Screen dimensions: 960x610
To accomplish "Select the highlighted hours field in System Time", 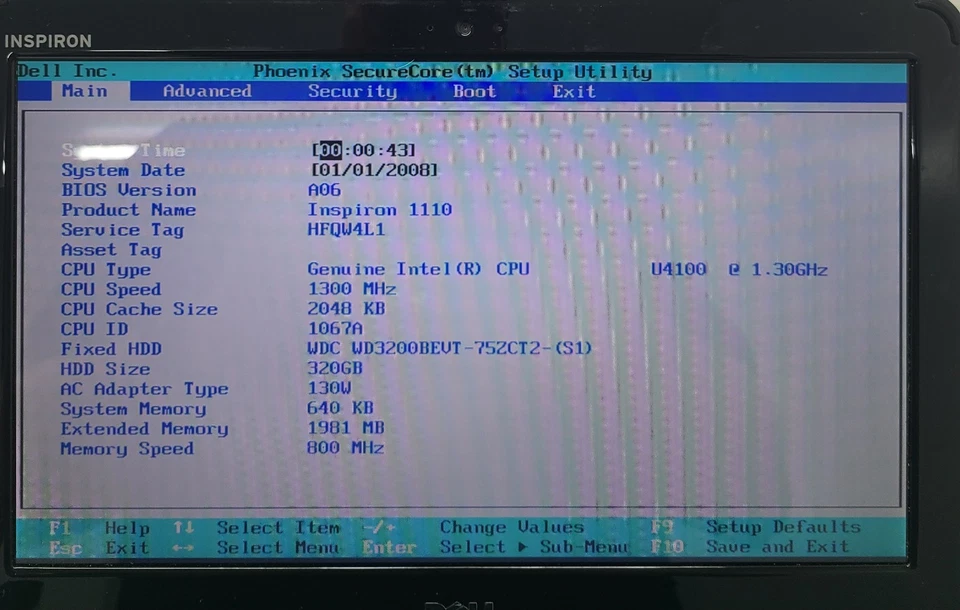I will (x=330, y=150).
